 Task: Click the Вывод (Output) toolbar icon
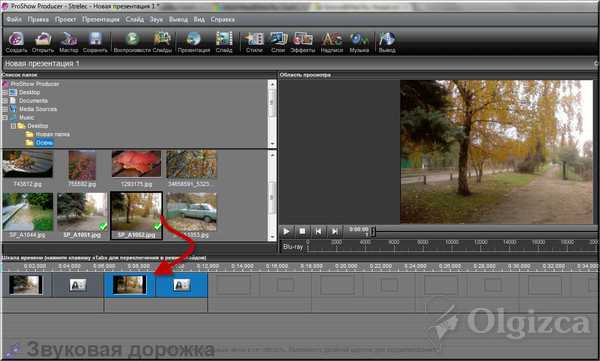click(387, 42)
